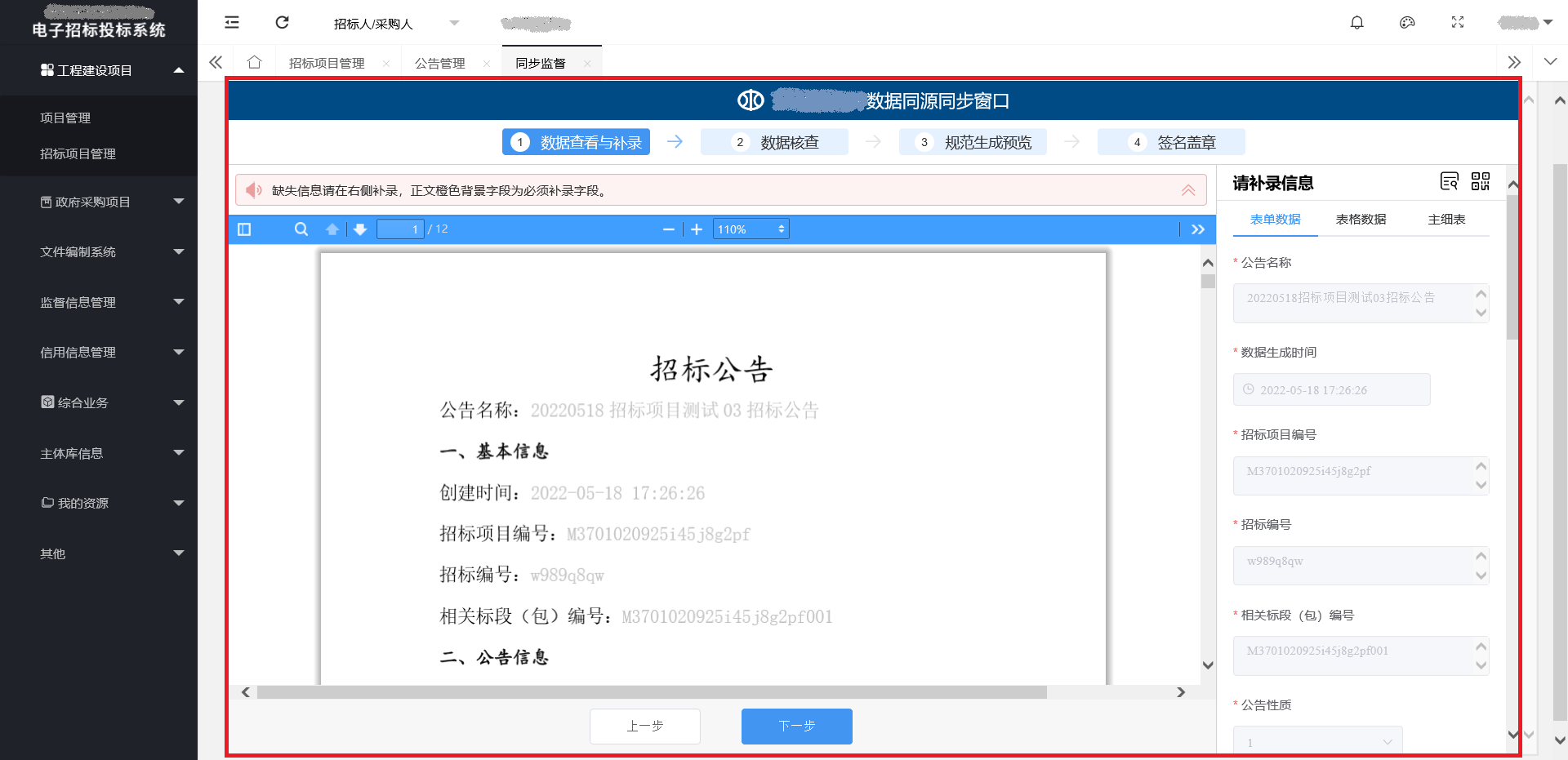Switch to the 公告管理 tab

click(x=439, y=63)
